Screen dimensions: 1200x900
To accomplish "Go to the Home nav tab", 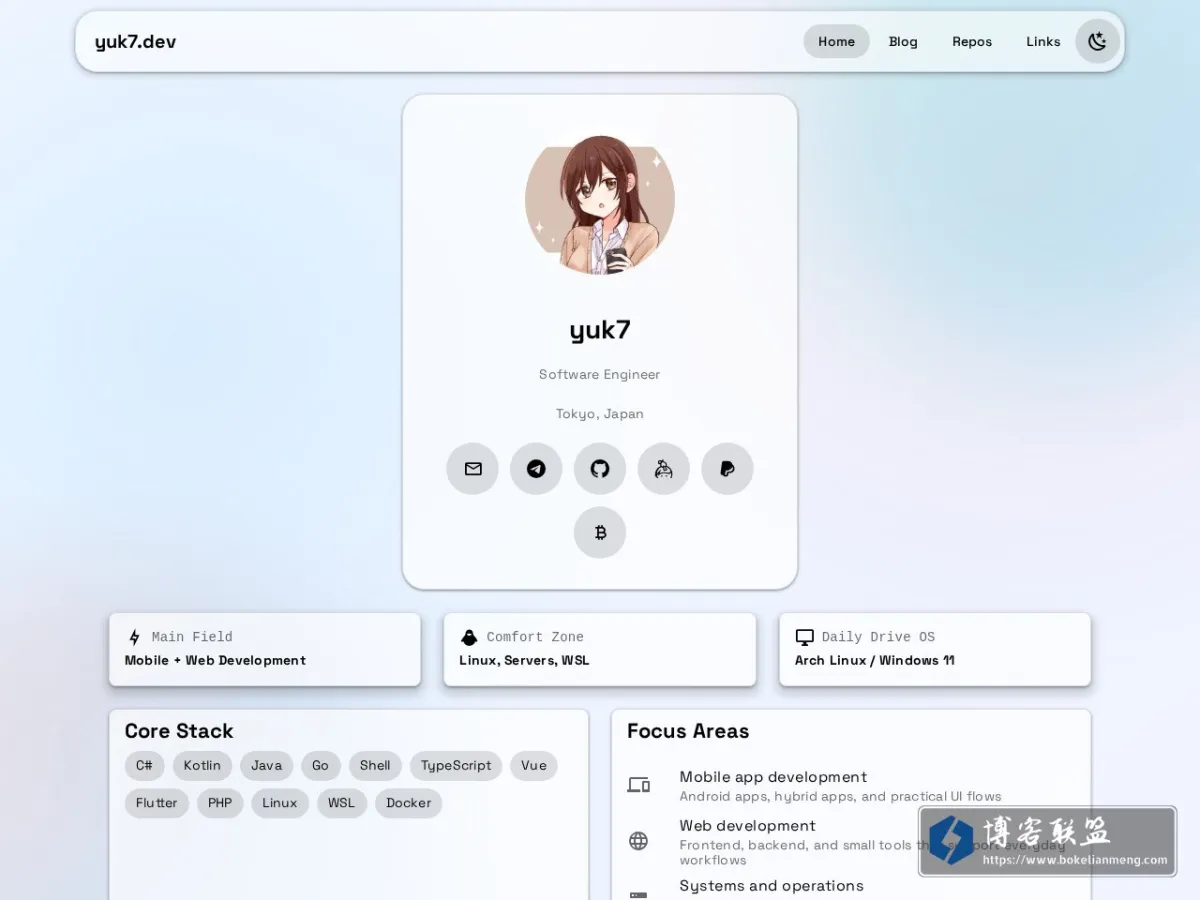I will coord(836,41).
